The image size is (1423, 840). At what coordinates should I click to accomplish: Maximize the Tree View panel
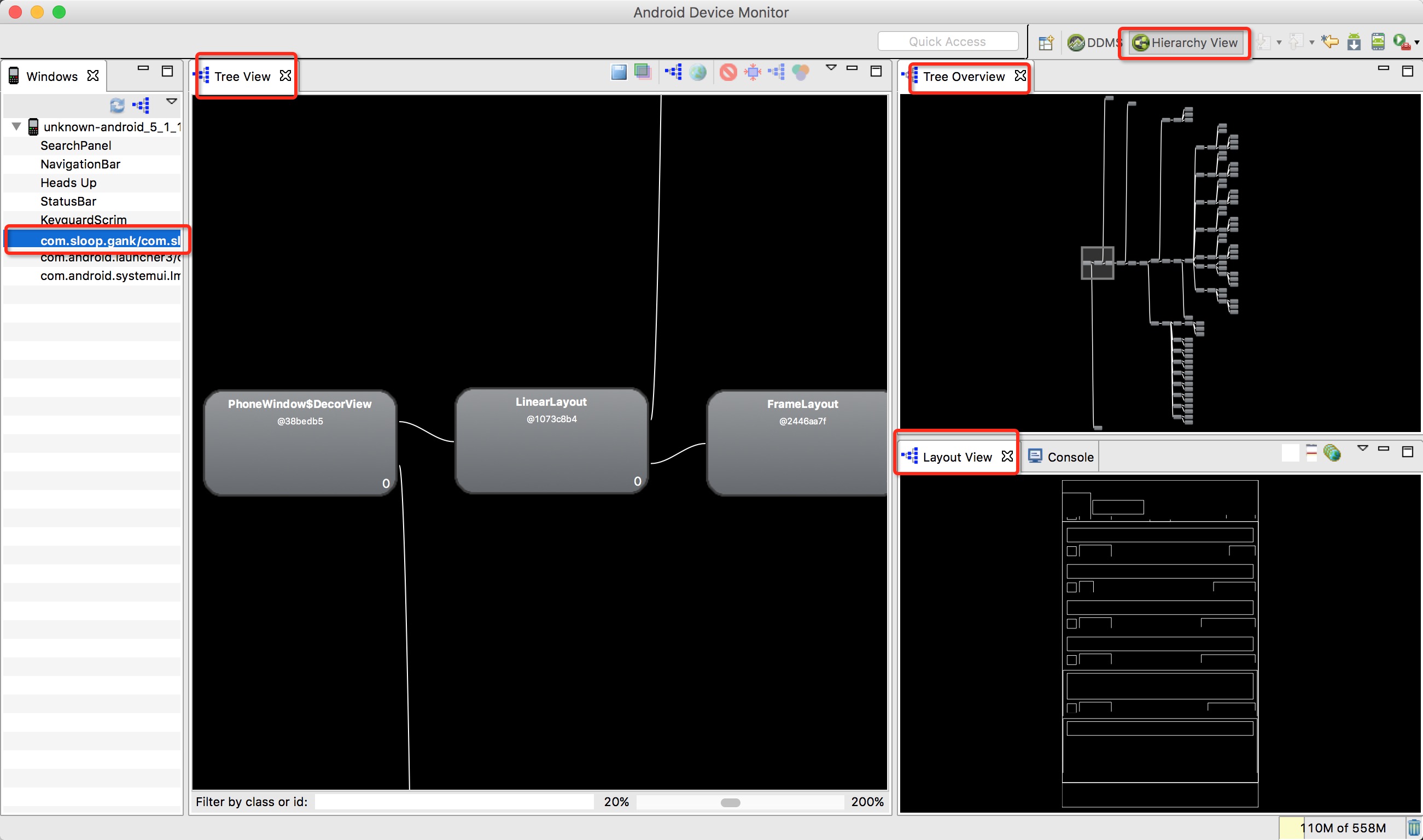876,71
